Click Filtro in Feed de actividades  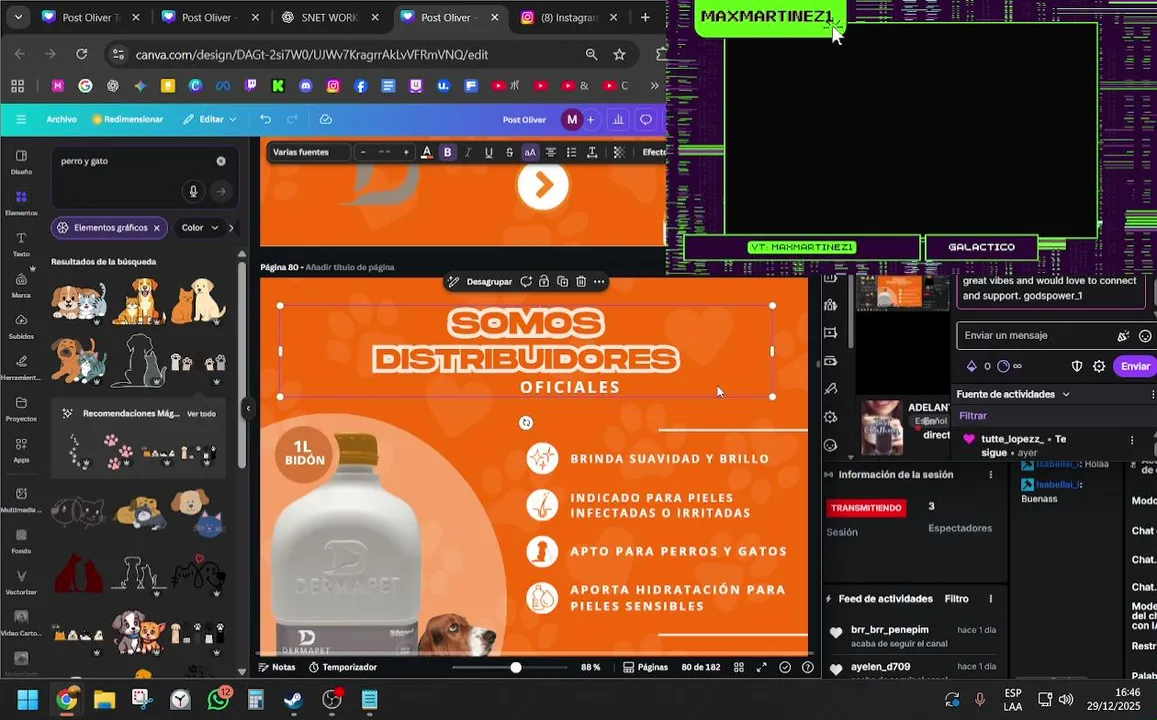tap(956, 599)
